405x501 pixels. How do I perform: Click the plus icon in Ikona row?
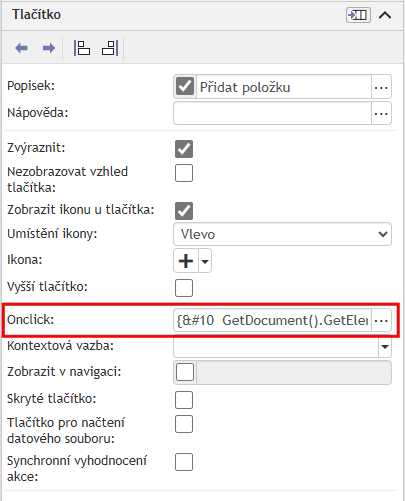(186, 261)
